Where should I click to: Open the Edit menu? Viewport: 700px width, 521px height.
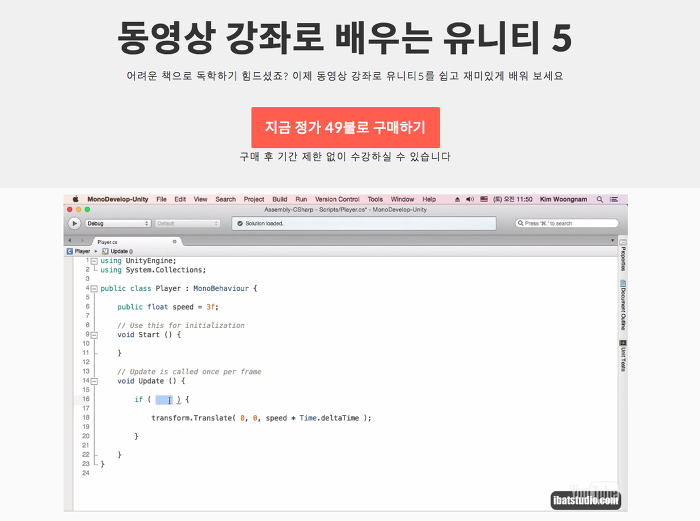[x=180, y=200]
